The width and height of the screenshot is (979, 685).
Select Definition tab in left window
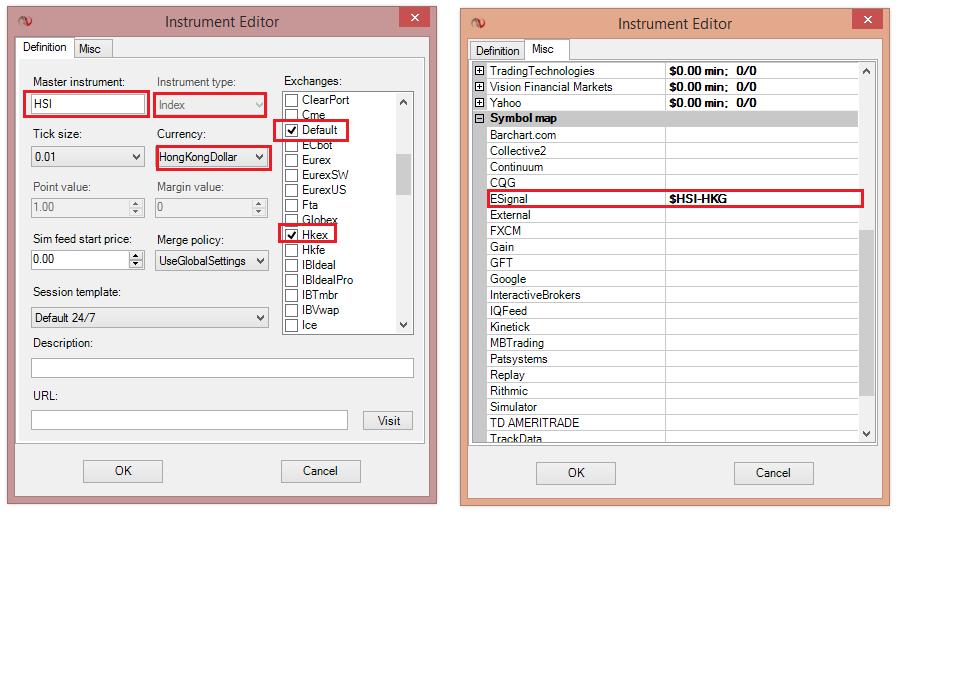44,47
